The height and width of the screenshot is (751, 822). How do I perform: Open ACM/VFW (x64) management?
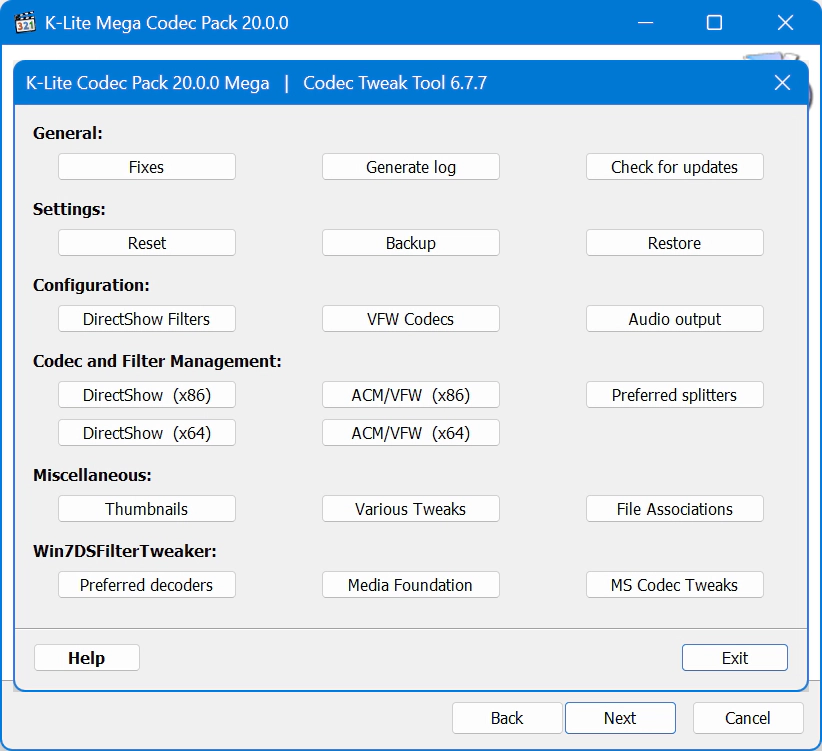(x=410, y=433)
